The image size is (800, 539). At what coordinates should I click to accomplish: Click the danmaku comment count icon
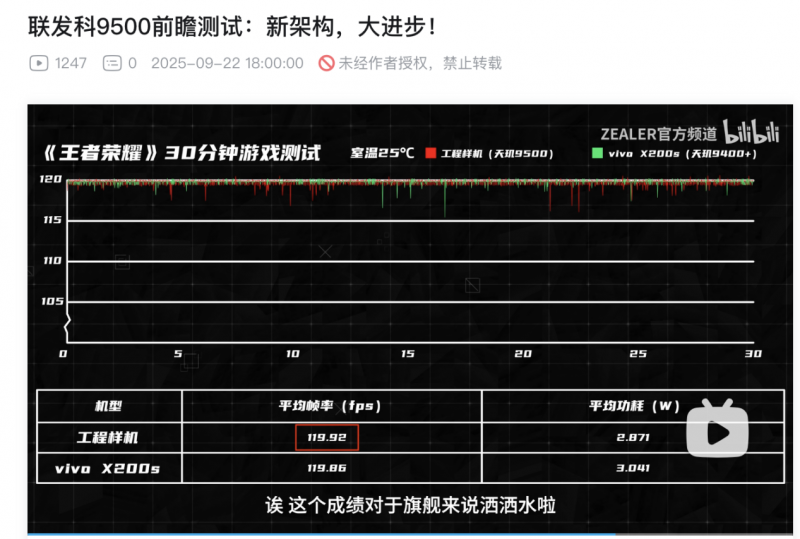[x=113, y=63]
